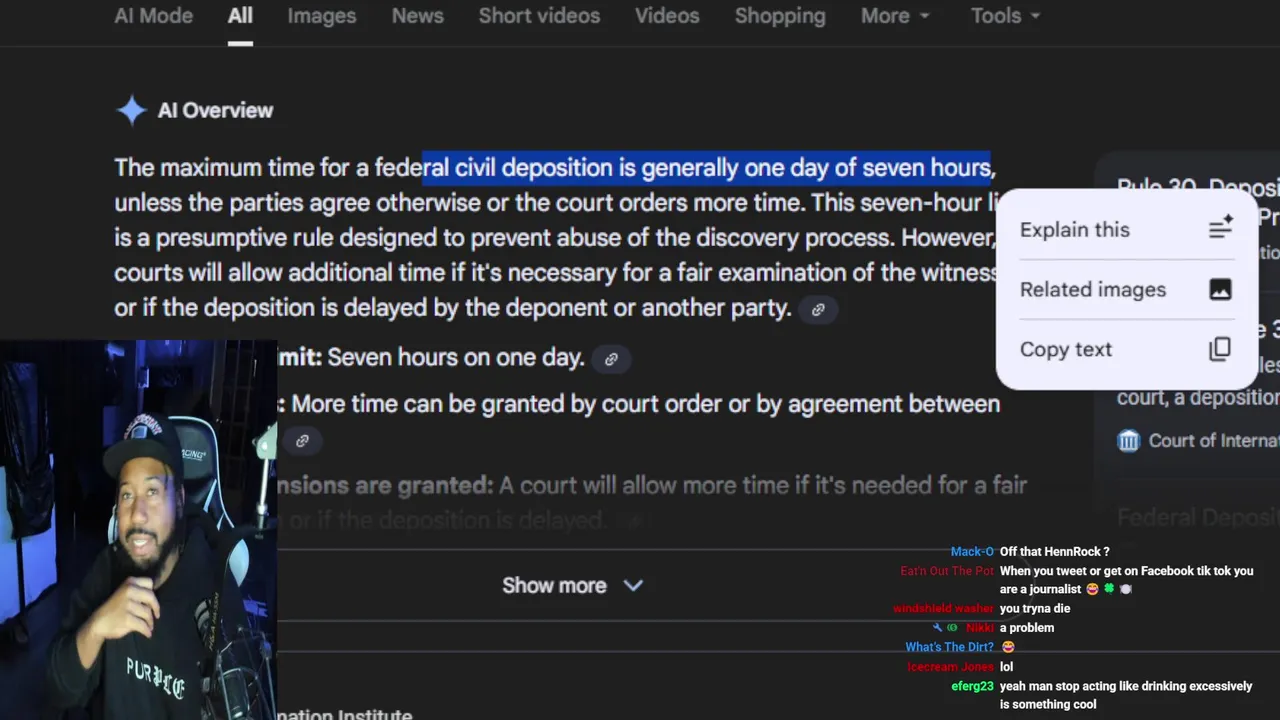1280x720 pixels.
Task: Open the Videos tab
Action: tap(667, 16)
